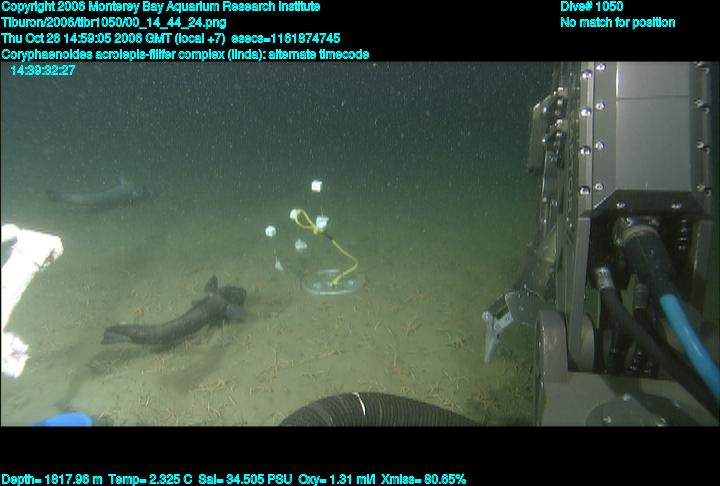
Task: Click the 'Temp= 2.325 C' reading
Action: (150, 480)
